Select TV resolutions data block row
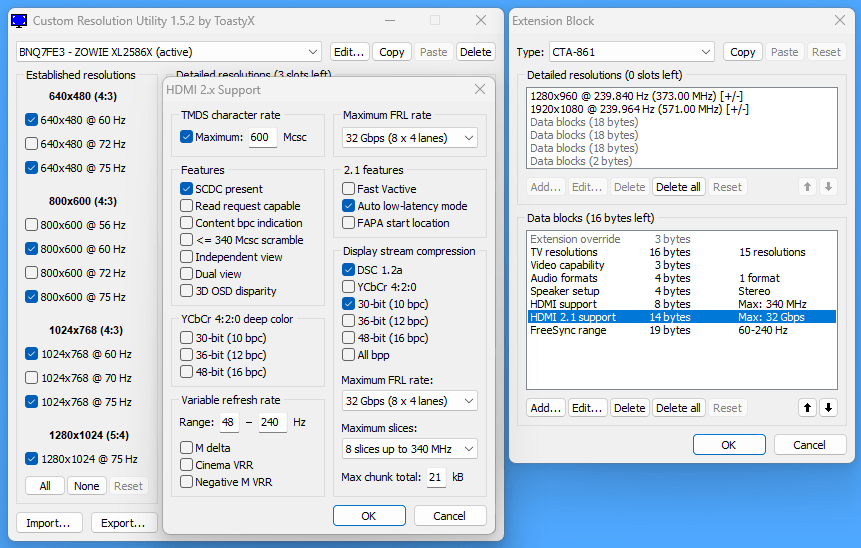Image resolution: width=861 pixels, height=548 pixels. pos(681,252)
